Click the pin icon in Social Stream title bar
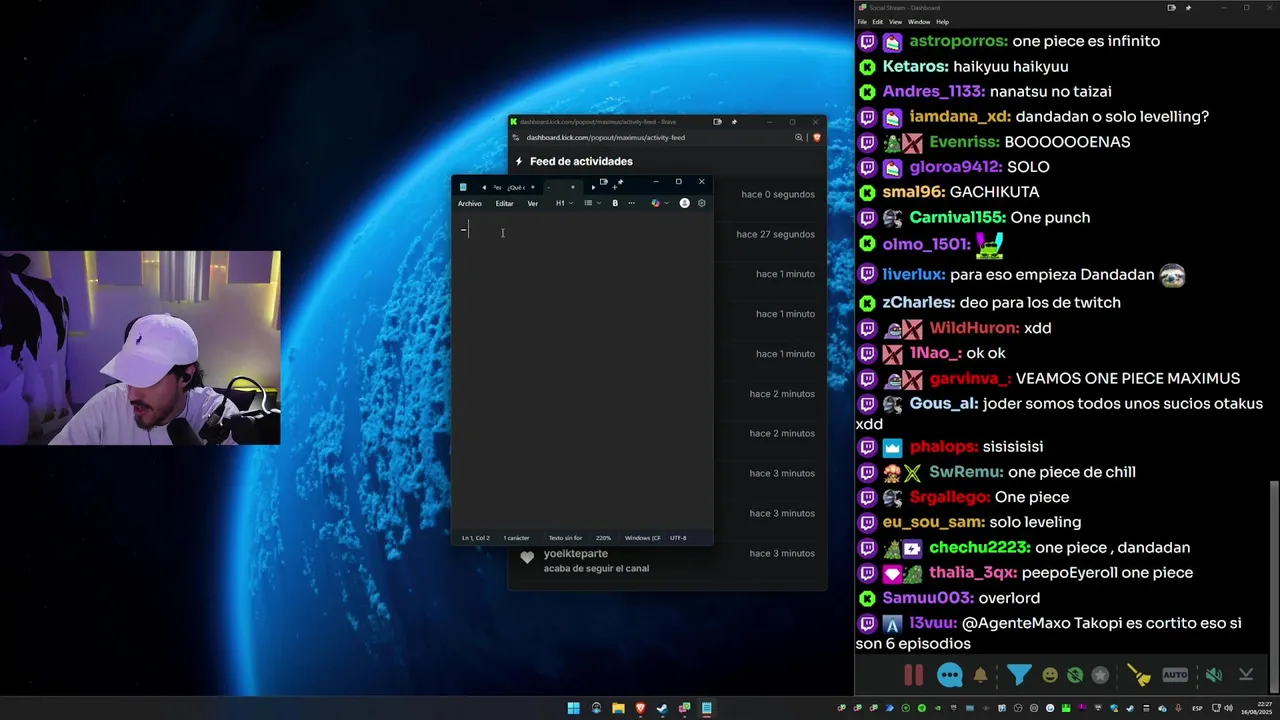This screenshot has width=1280, height=720. pyautogui.click(x=1189, y=8)
